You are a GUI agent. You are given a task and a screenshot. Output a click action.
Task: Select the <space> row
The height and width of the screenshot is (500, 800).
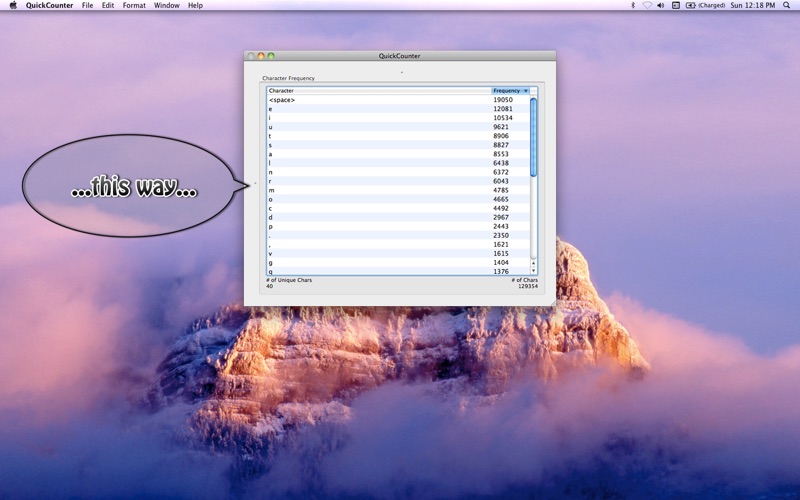pos(398,99)
